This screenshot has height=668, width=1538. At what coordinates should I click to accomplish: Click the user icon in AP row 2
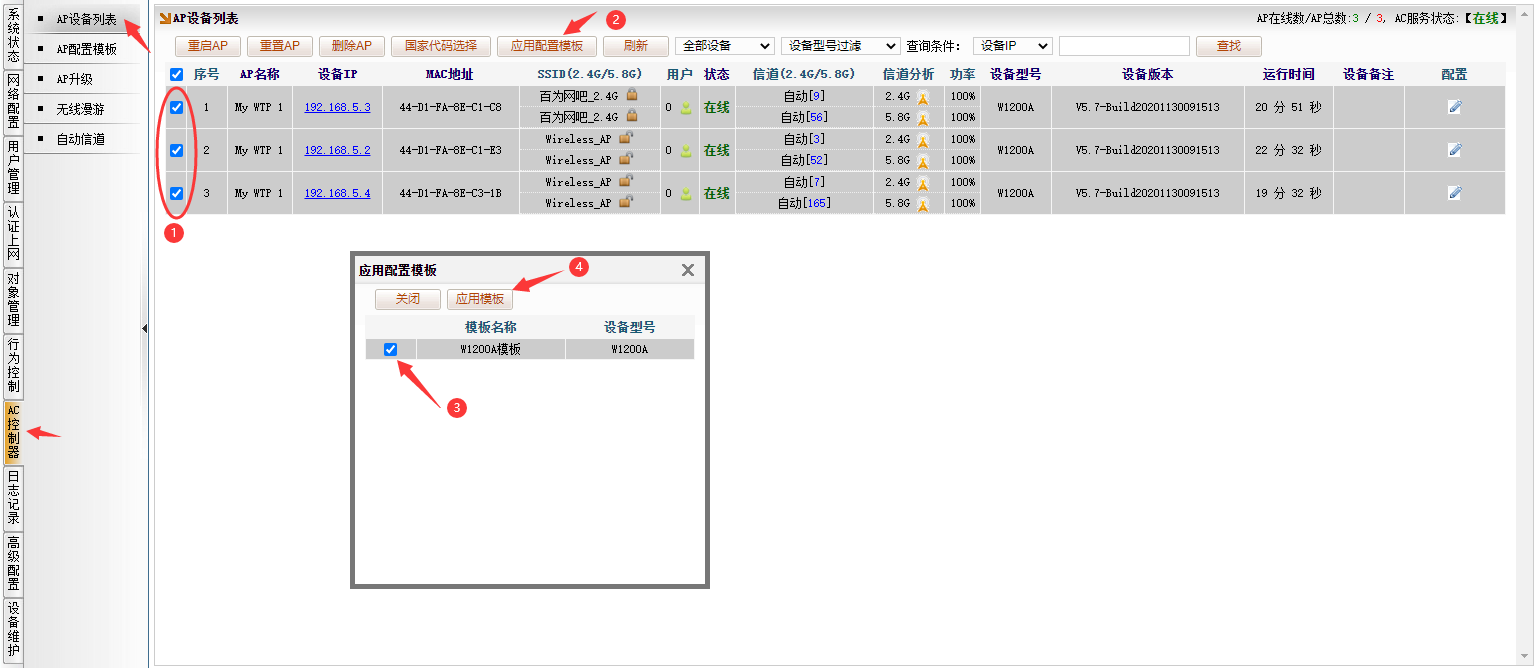point(686,151)
